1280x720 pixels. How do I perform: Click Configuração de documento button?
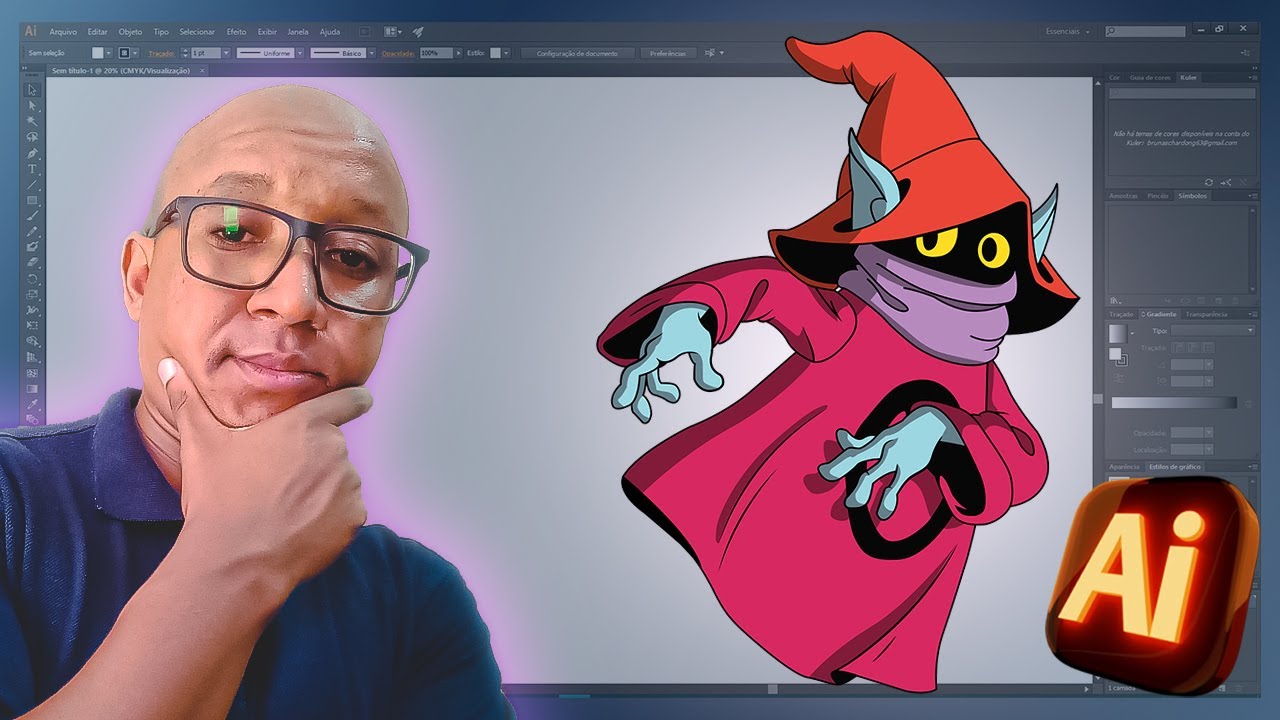click(577, 53)
